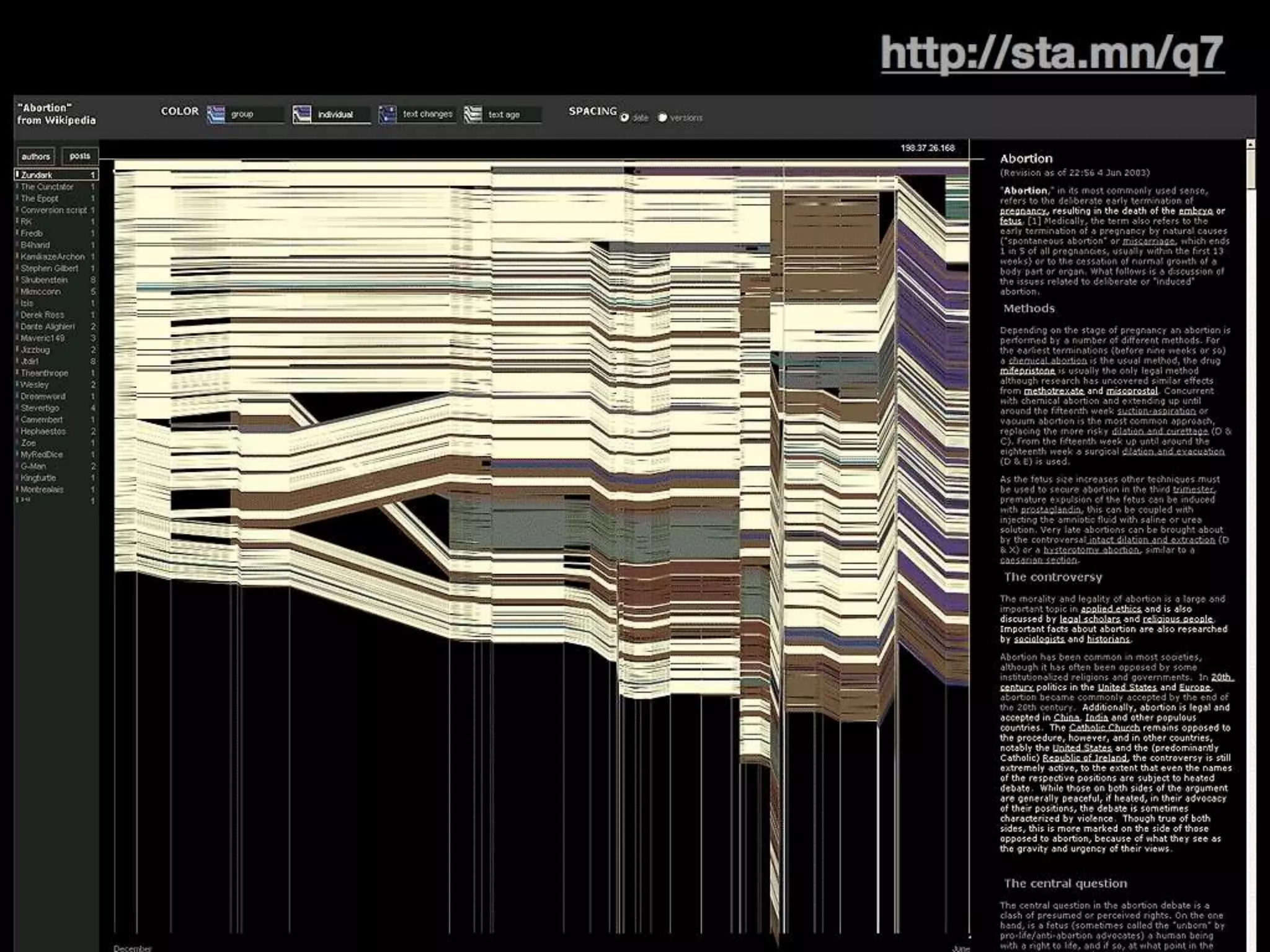Select the text age color icon

(x=473, y=115)
